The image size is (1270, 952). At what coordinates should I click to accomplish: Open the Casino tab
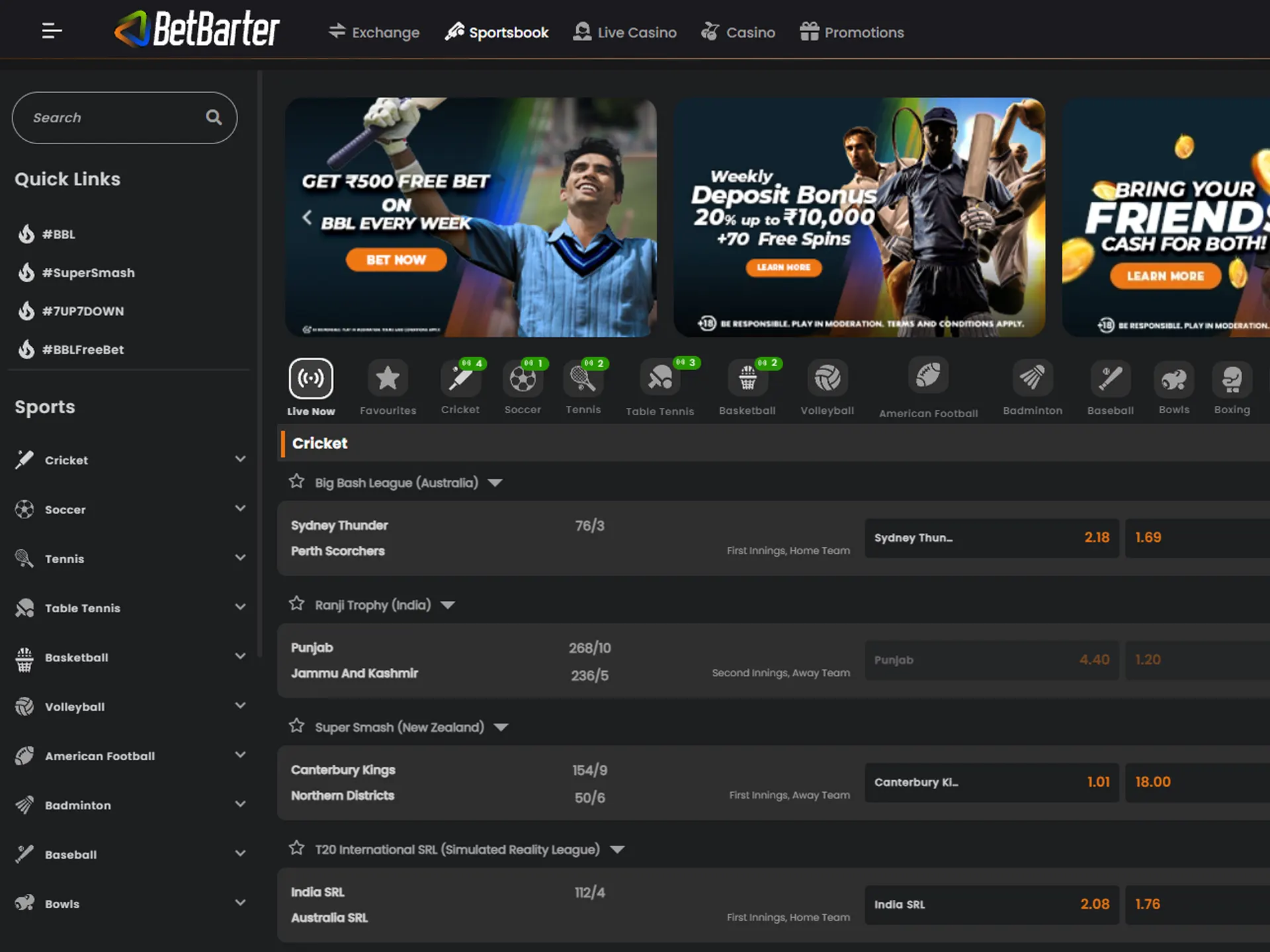738,32
